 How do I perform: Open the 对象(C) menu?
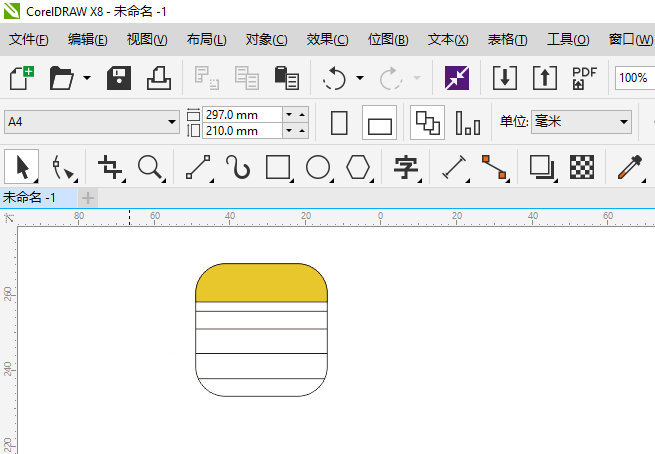coord(267,40)
